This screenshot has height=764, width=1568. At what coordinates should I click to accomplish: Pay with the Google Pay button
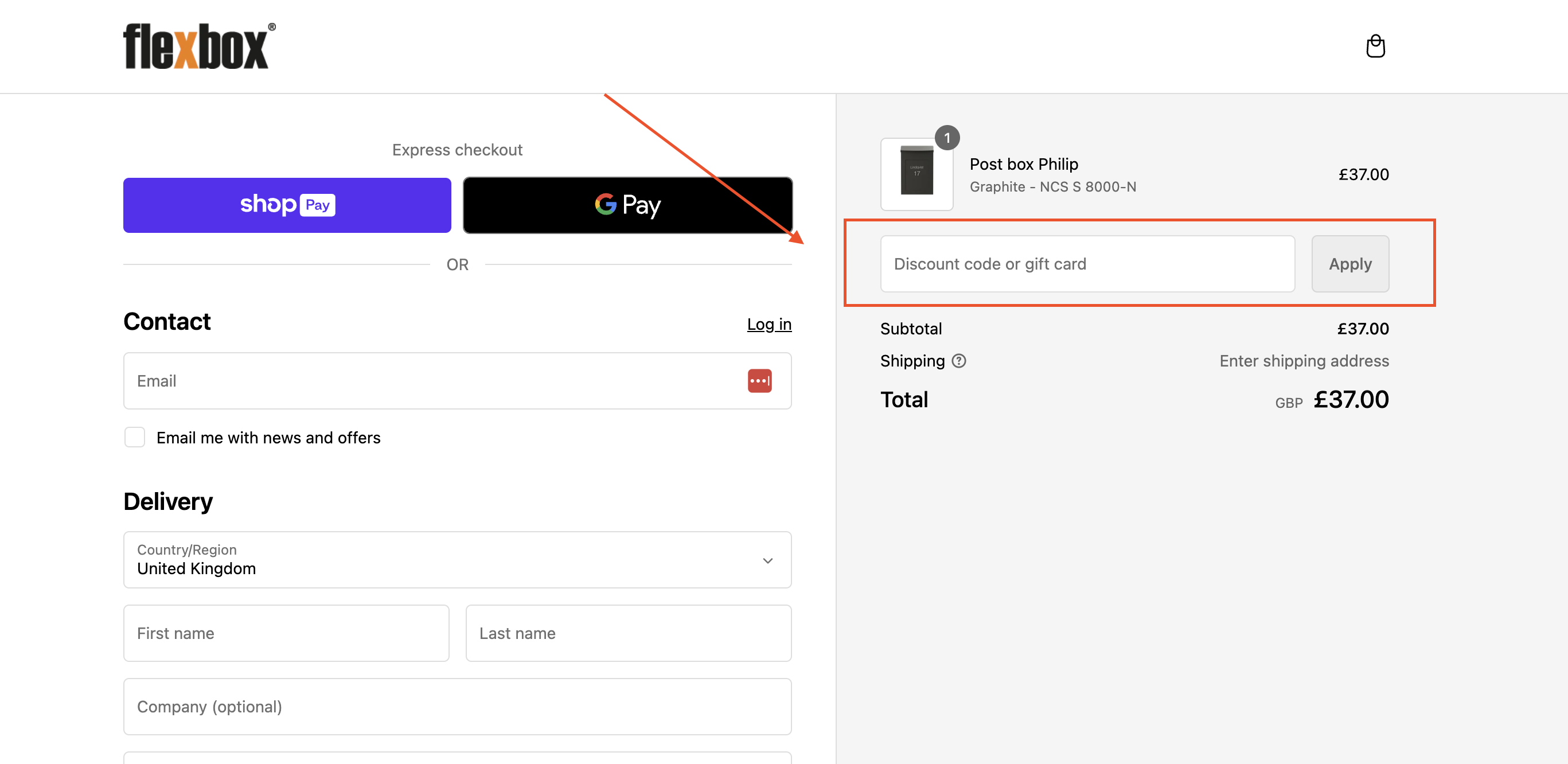pos(627,205)
